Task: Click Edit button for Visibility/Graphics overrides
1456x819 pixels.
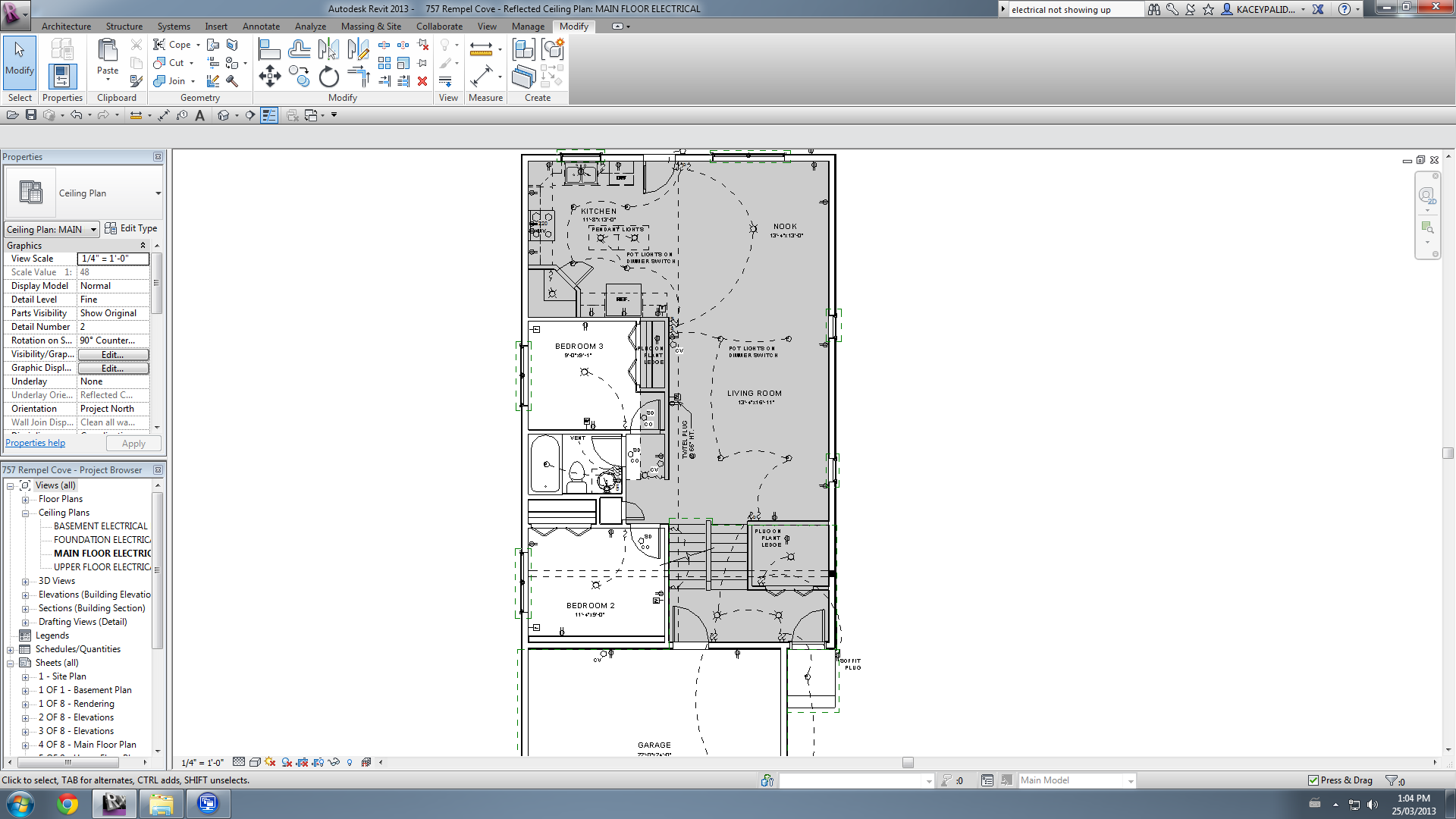Action: pyautogui.click(x=113, y=355)
